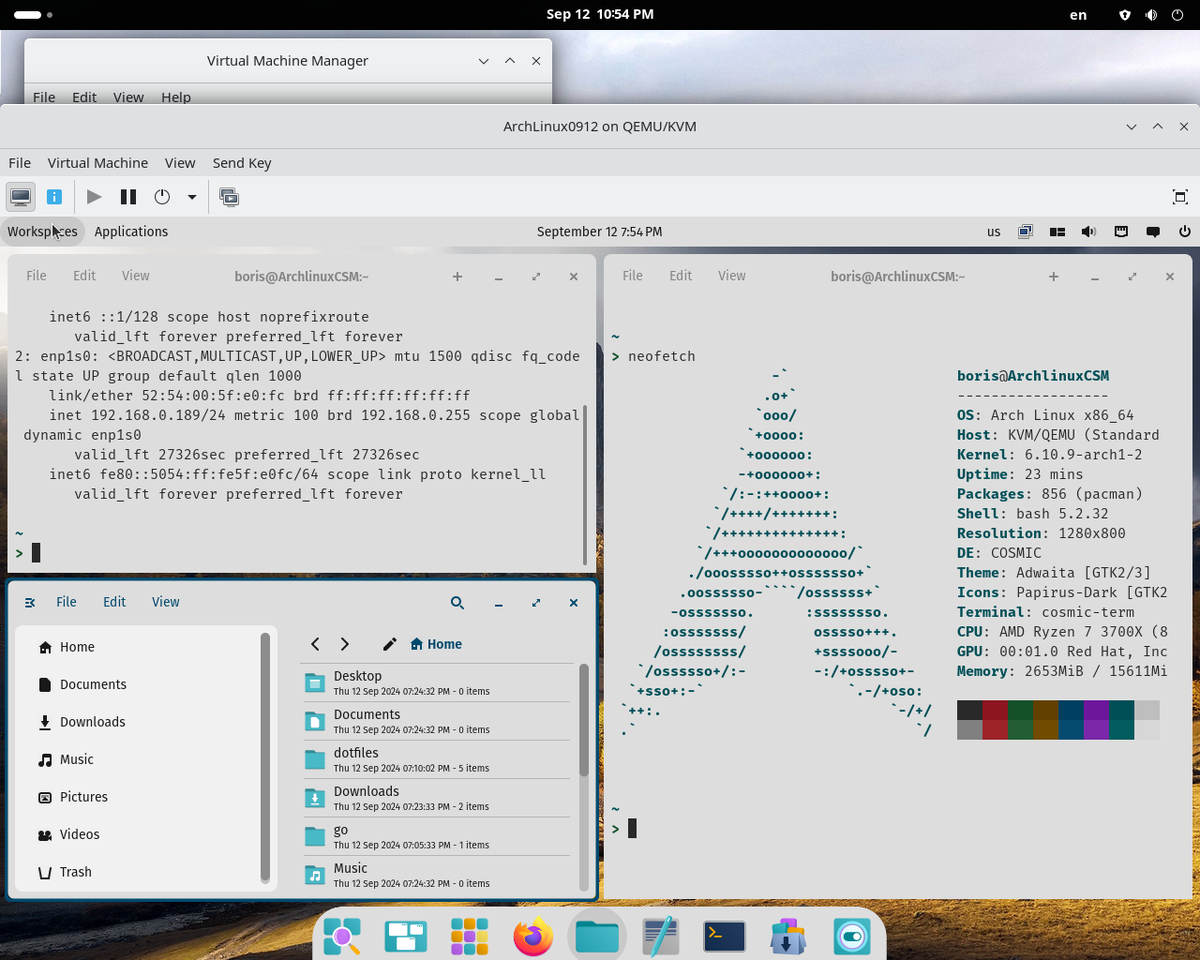Open the text editor from the dock
The height and width of the screenshot is (960, 1200).
(660, 937)
